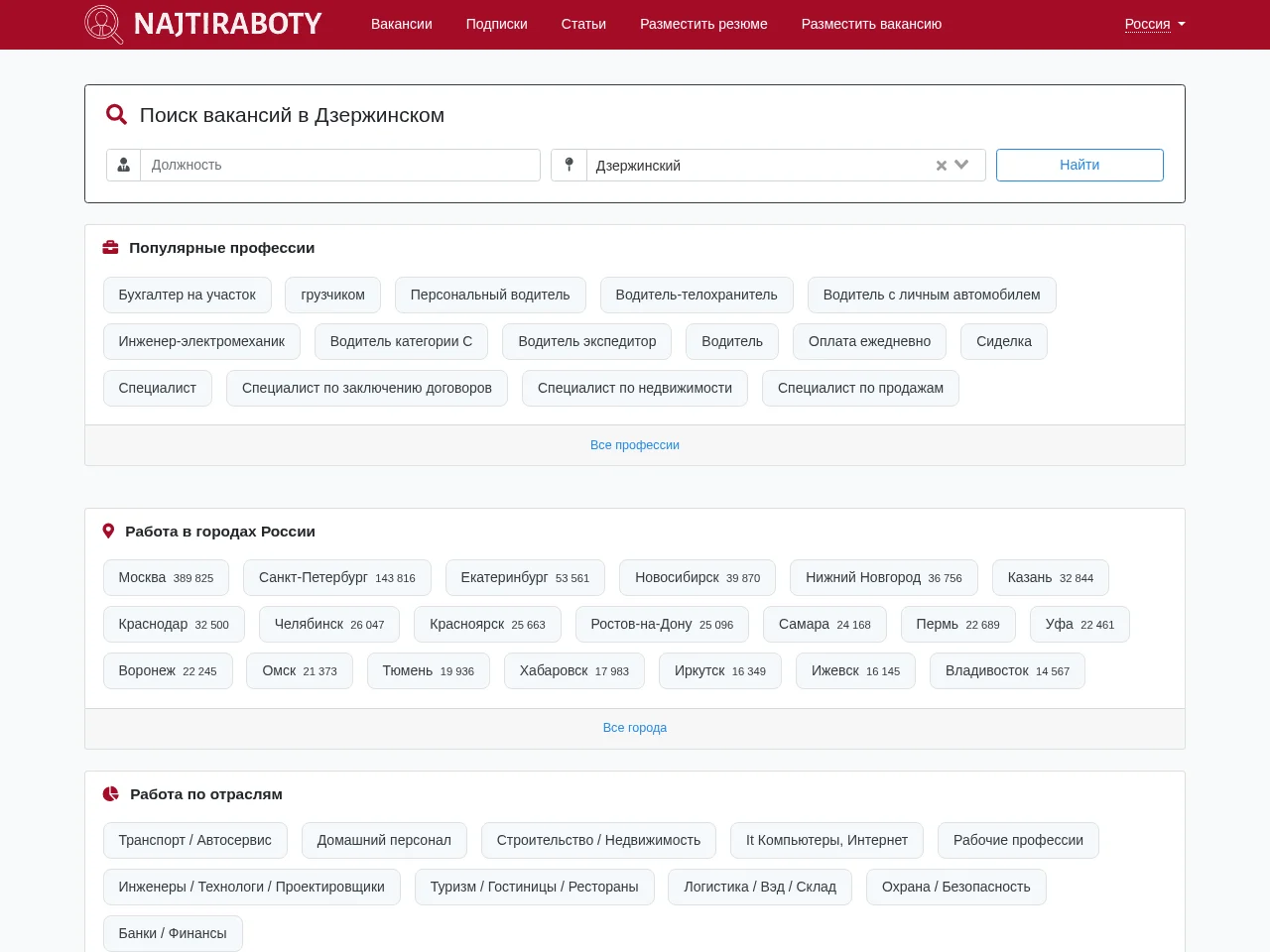Open Пермь city jobs
The width and height of the screenshot is (1270, 952).
click(958, 624)
